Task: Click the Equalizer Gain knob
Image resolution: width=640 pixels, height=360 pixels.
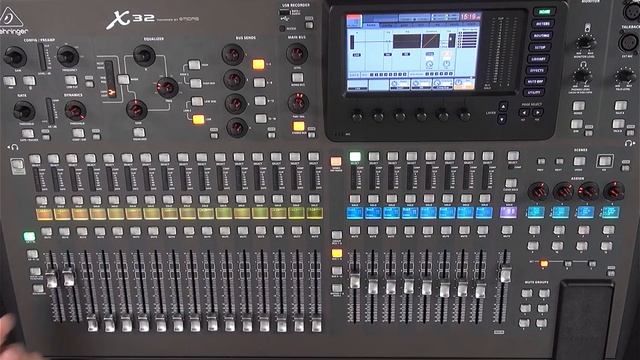Action: 136,109
